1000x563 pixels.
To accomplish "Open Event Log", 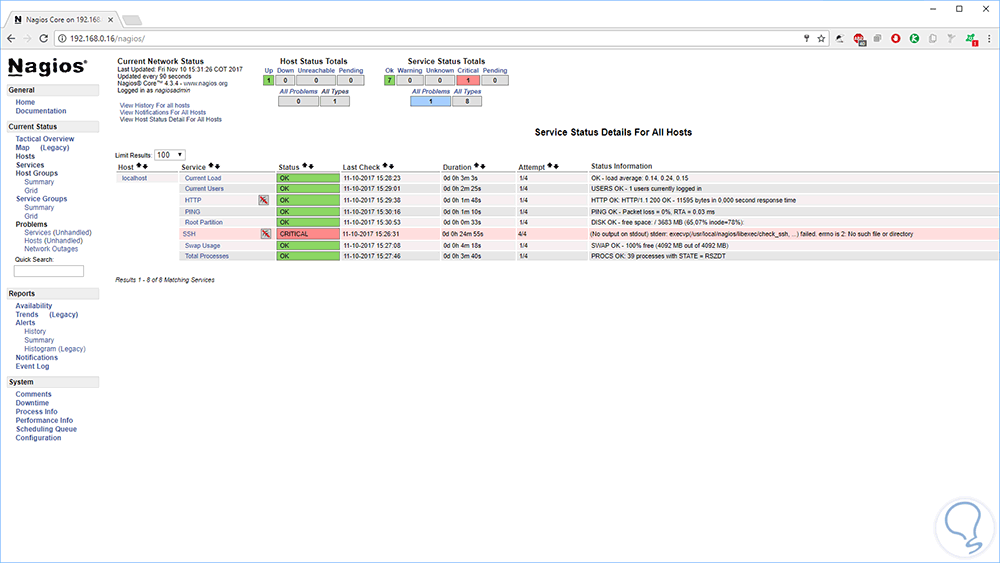I will point(32,366).
